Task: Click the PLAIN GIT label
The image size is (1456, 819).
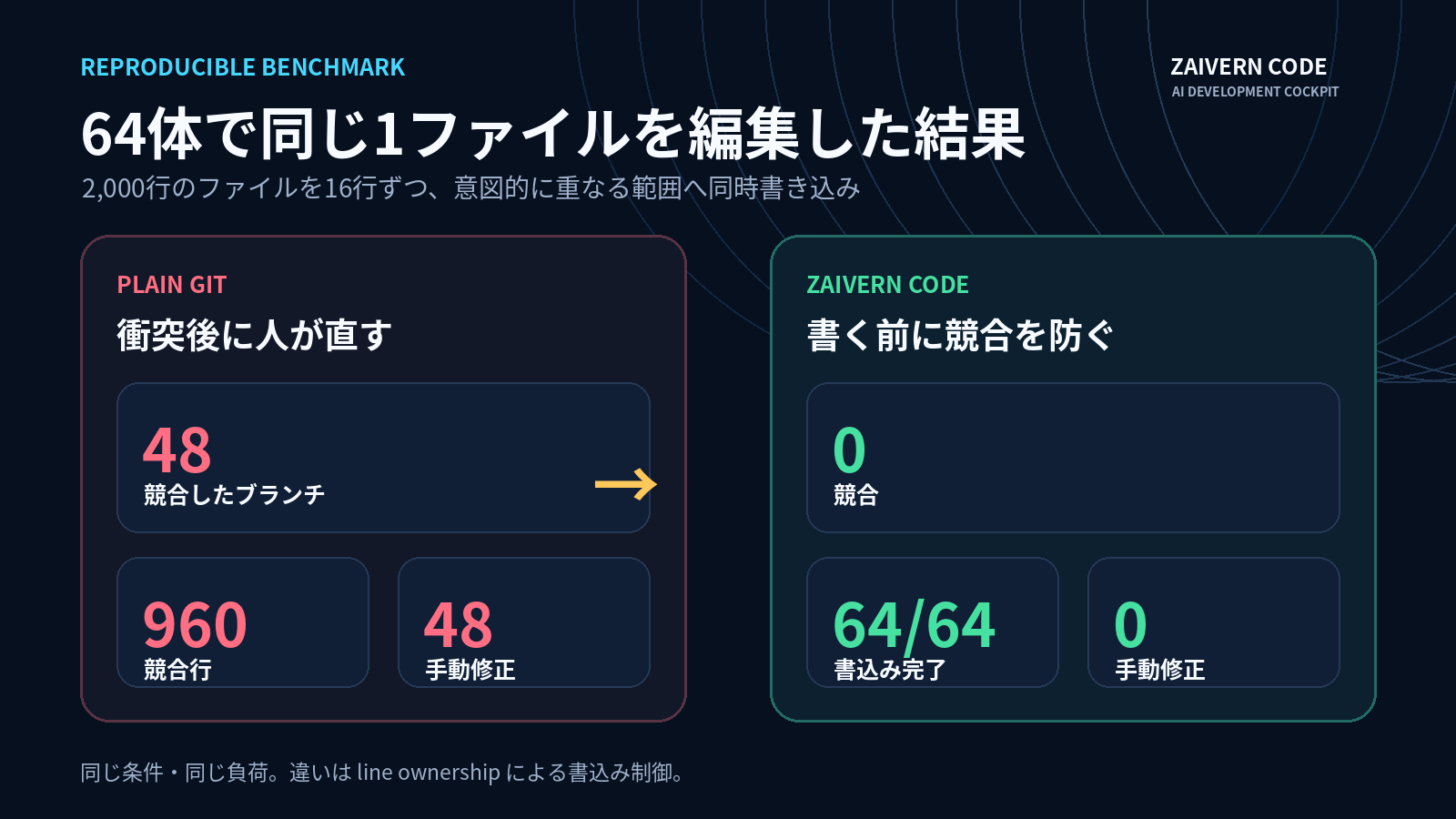Action: [x=172, y=285]
